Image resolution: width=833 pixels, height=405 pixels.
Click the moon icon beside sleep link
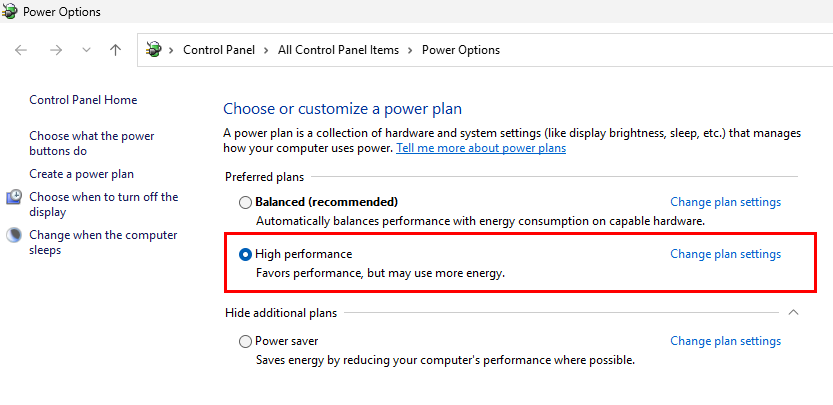click(x=14, y=235)
